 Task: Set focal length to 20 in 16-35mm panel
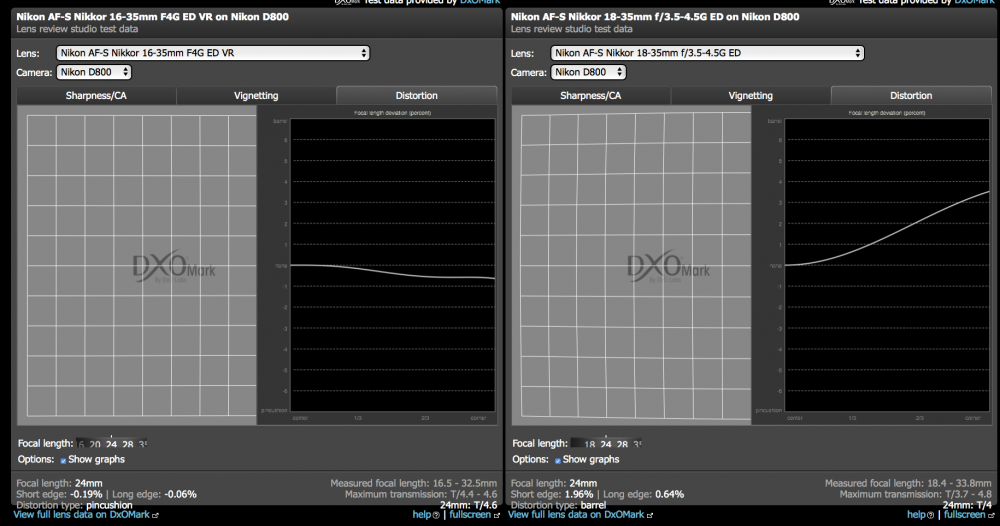(x=95, y=444)
